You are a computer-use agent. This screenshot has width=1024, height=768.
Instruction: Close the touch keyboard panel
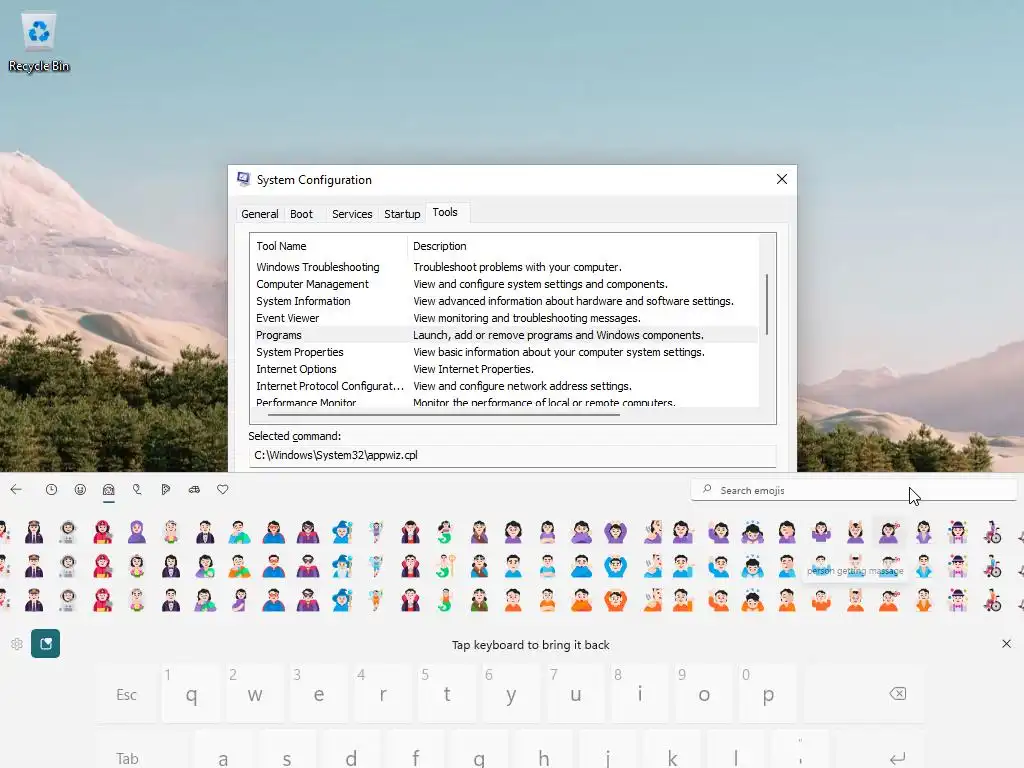[1006, 644]
